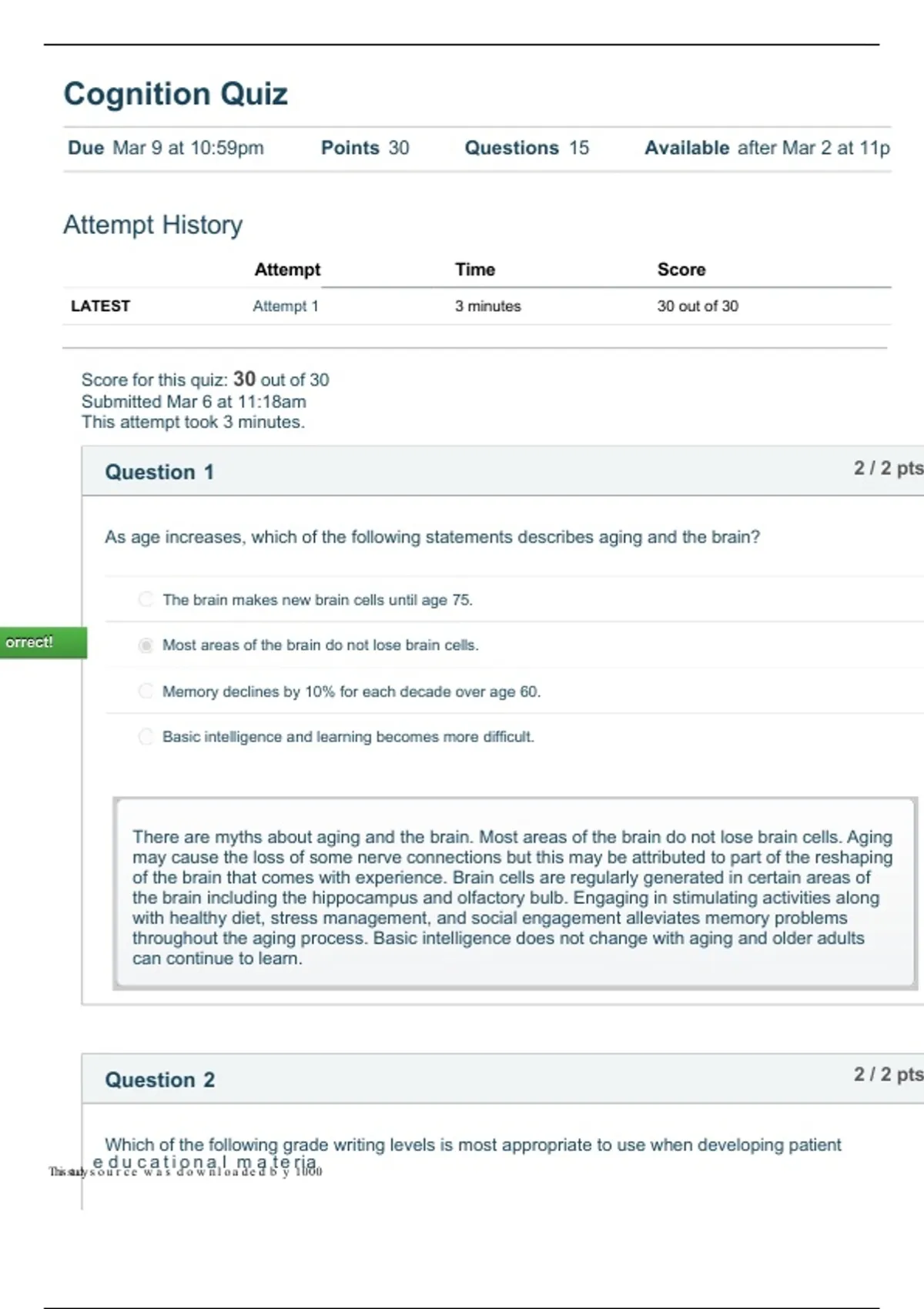The image size is (924, 1309).
Task: Click the '30 out of 30' score cell
Action: 698,306
